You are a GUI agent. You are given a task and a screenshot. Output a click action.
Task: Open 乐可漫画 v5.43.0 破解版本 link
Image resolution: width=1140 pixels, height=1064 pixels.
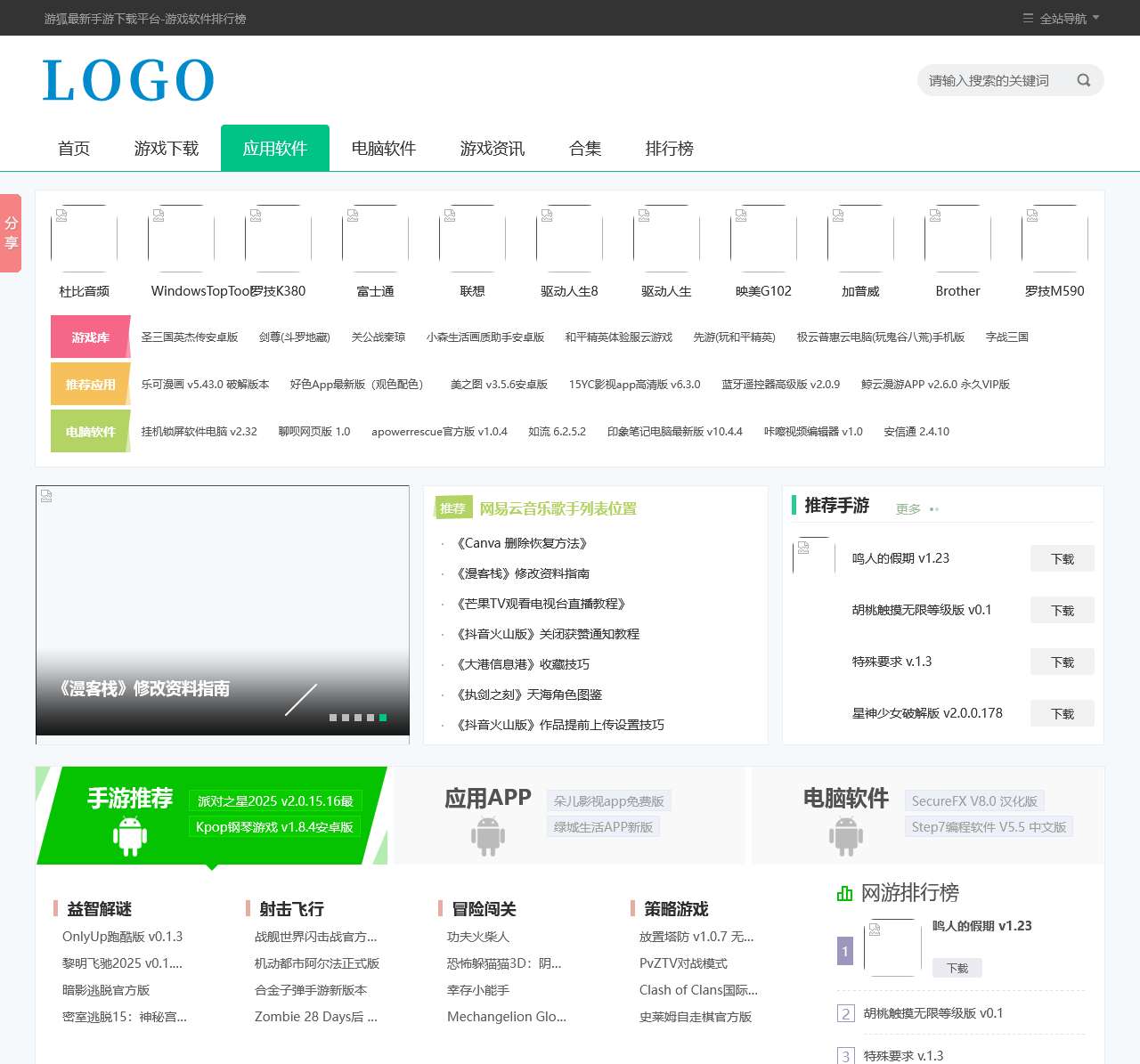click(205, 384)
